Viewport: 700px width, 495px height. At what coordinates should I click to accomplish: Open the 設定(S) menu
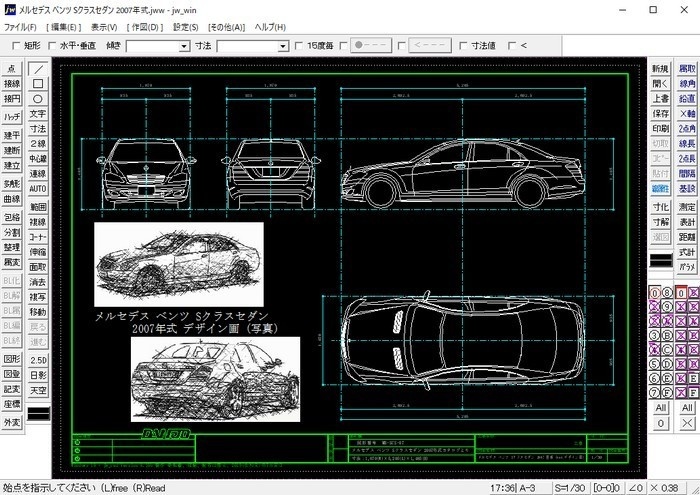(186, 27)
